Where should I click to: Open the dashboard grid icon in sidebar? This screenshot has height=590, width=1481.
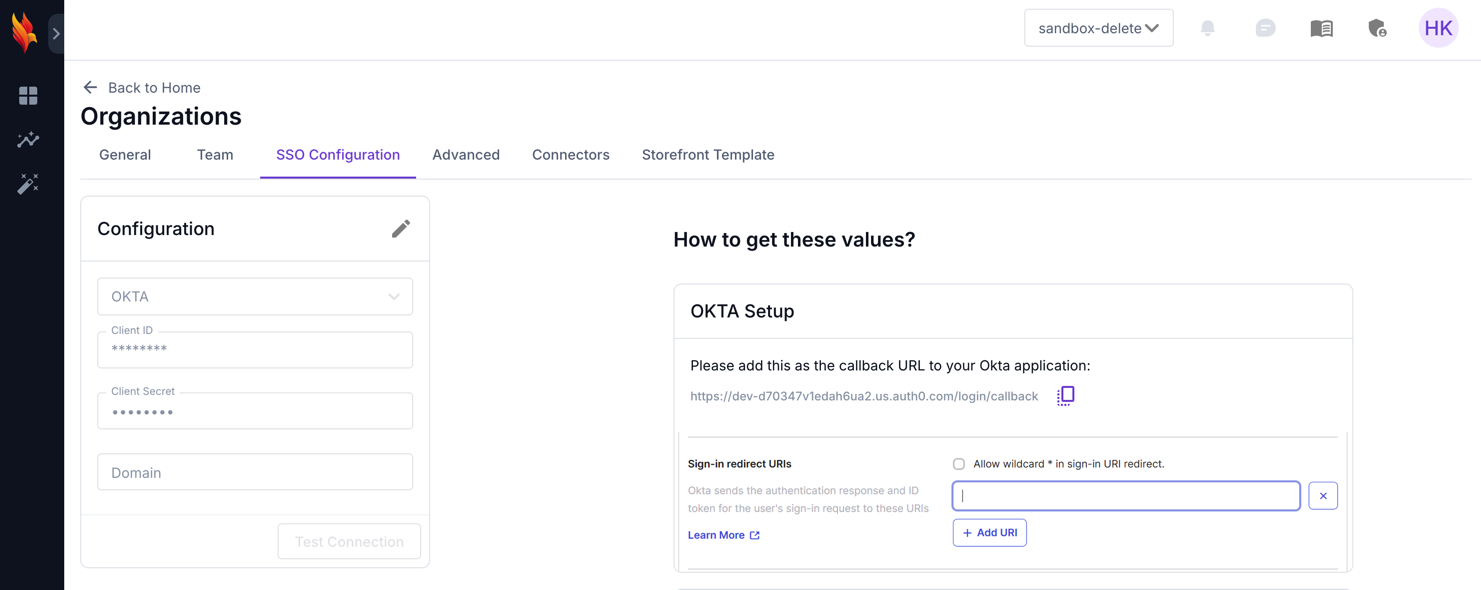(x=28, y=96)
